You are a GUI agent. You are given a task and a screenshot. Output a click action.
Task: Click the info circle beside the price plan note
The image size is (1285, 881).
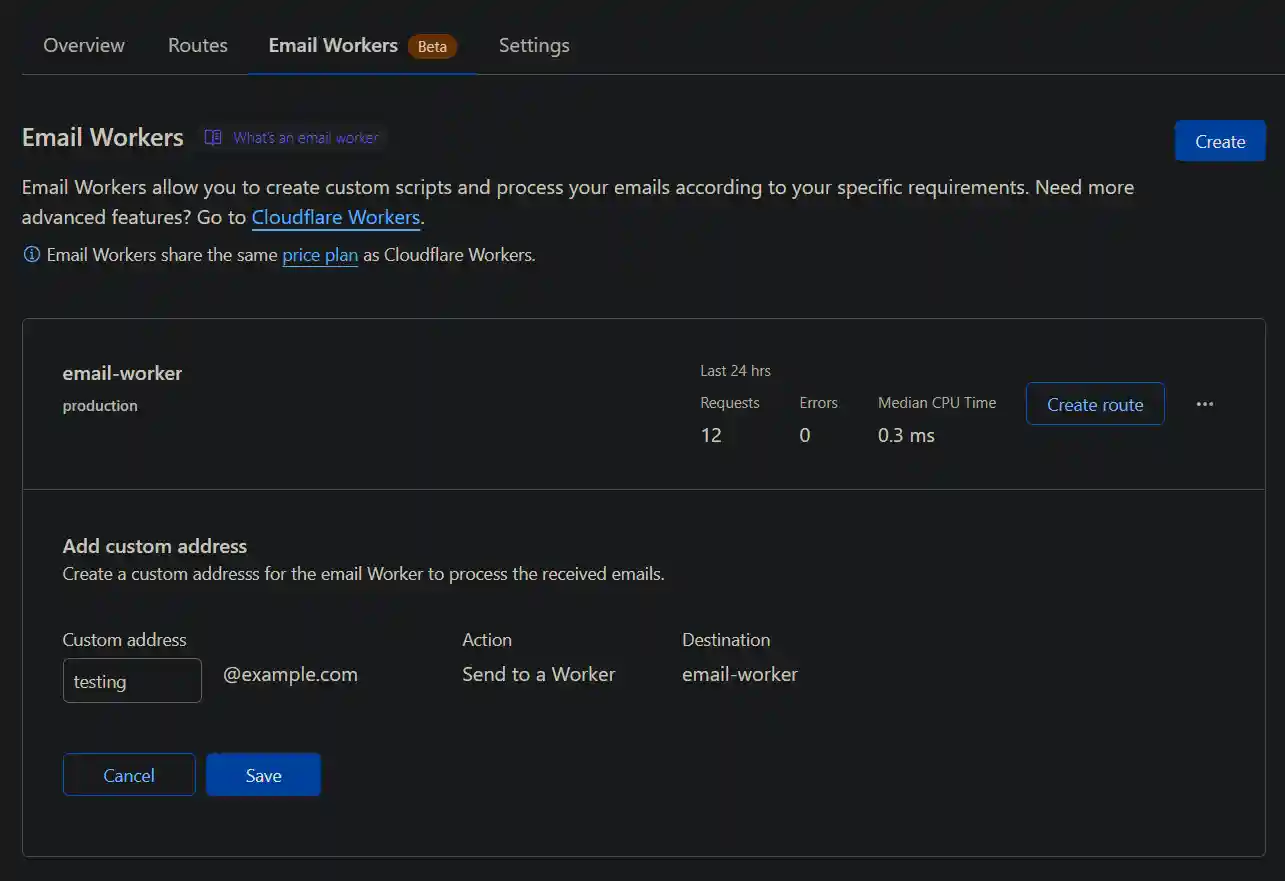[31, 255]
